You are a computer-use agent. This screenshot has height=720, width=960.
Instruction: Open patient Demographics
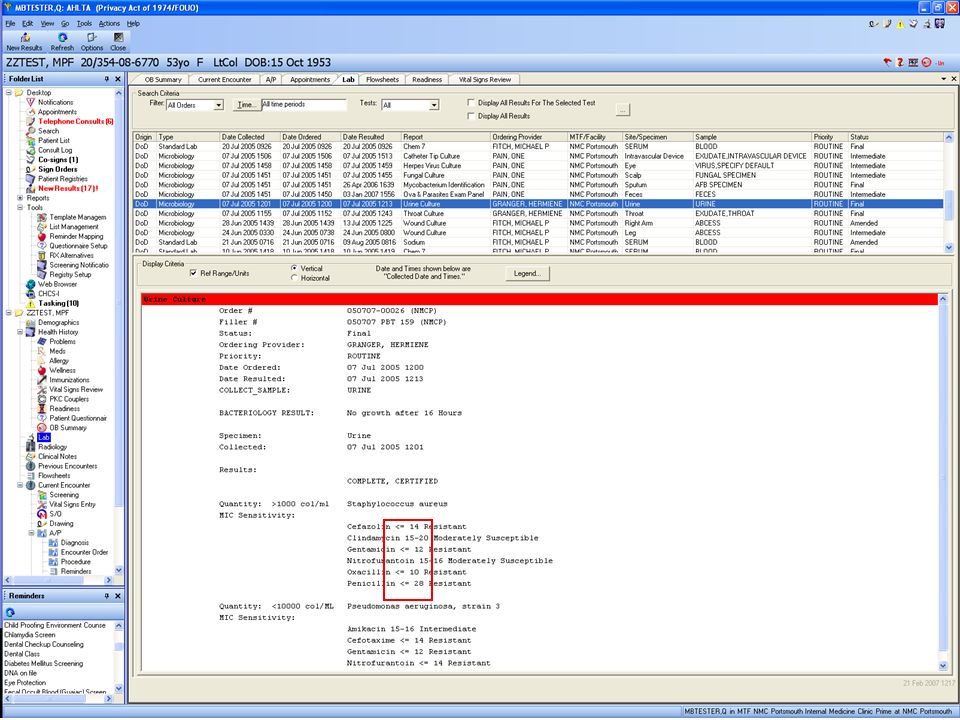point(58,322)
